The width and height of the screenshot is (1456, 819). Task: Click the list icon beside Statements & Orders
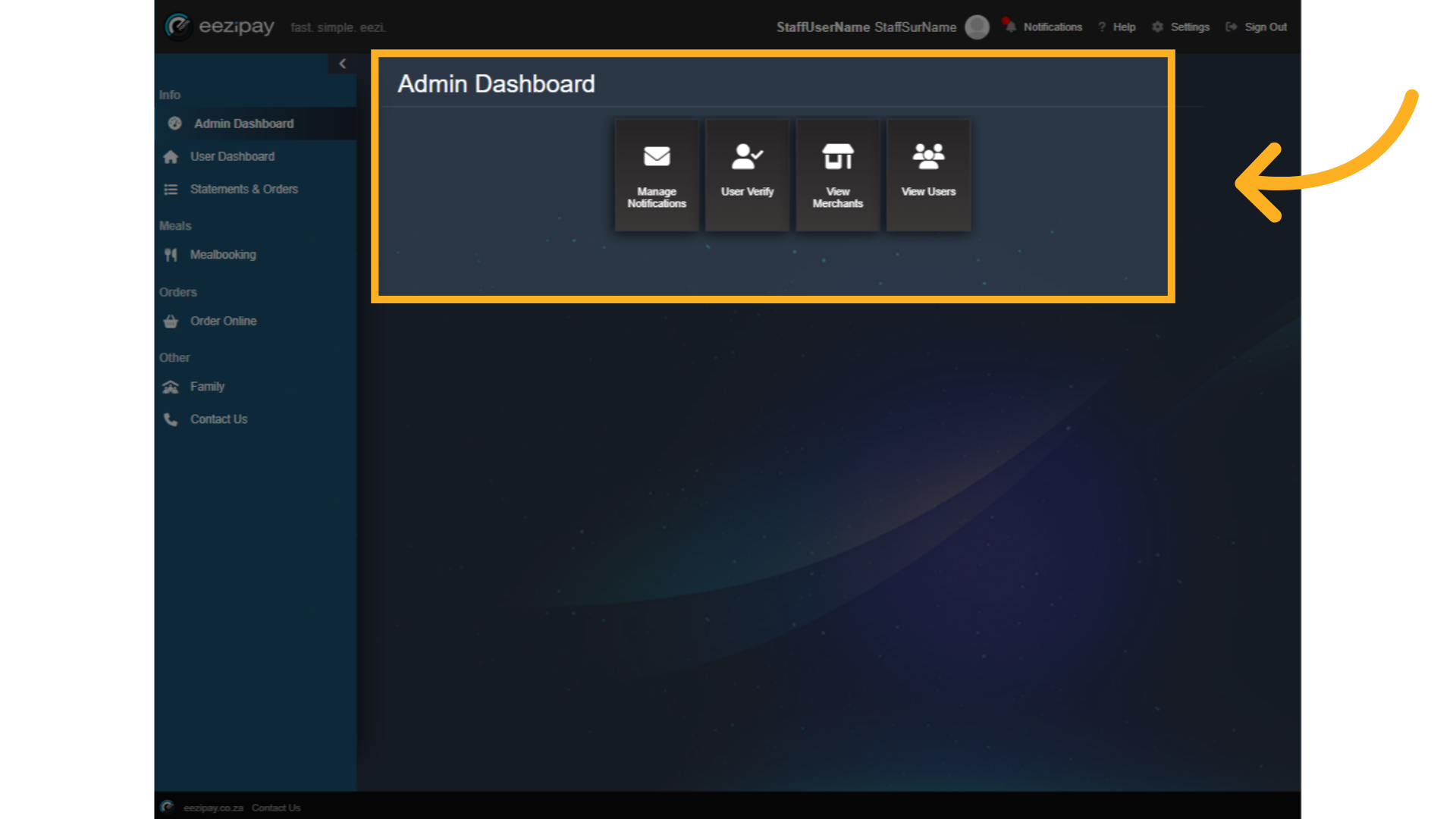pyautogui.click(x=171, y=190)
